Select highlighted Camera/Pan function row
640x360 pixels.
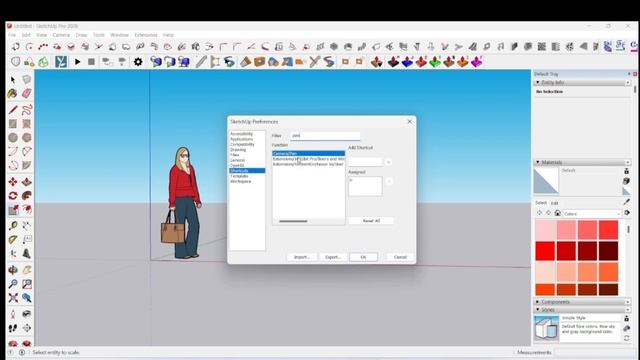309,153
